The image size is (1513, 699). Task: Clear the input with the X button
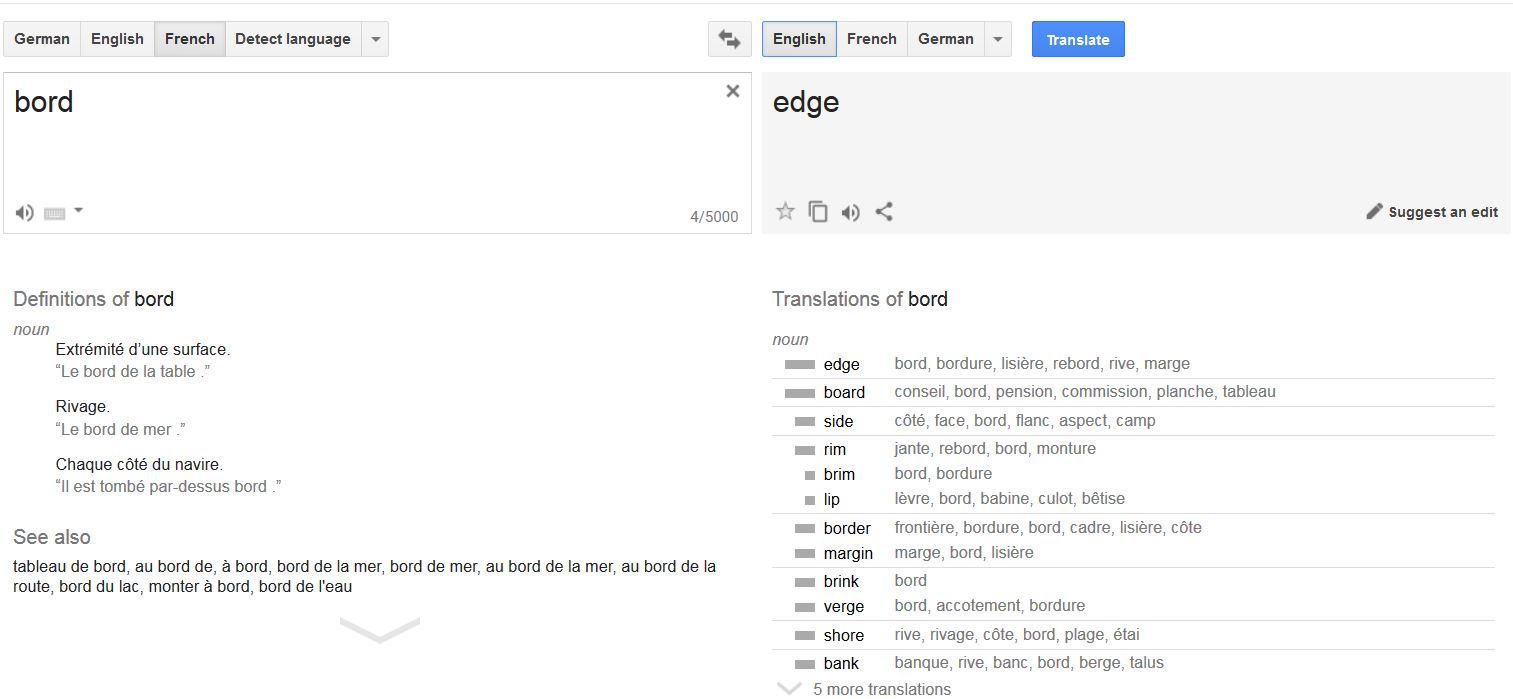733,90
